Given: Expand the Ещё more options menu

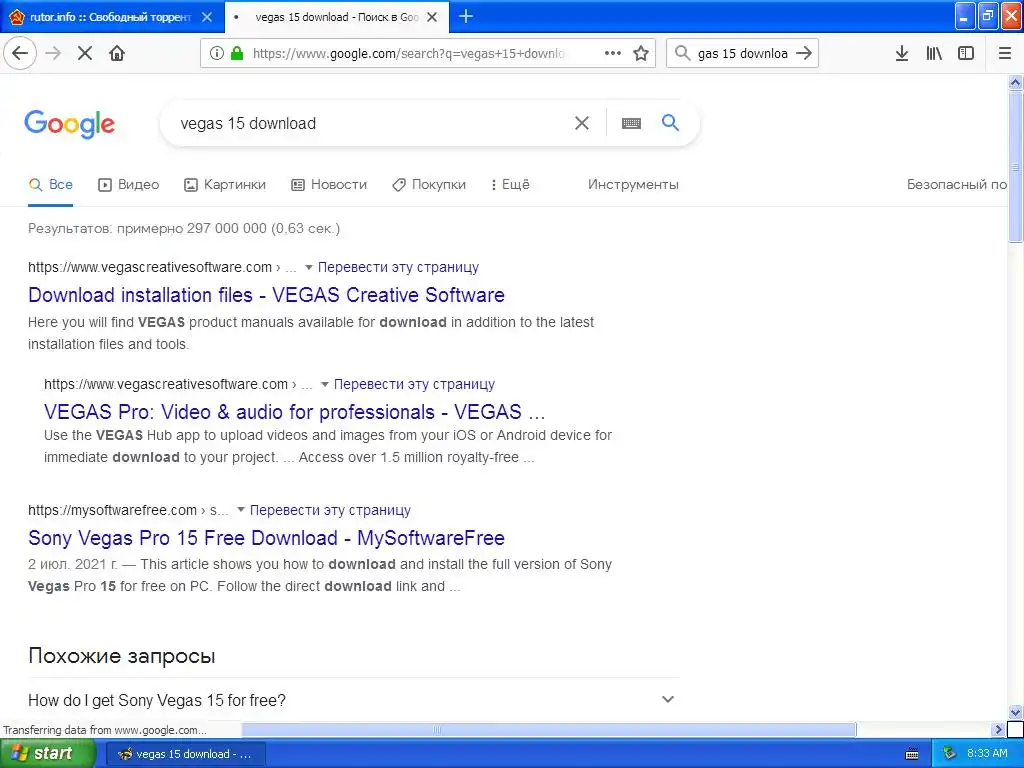Looking at the screenshot, I should [510, 185].
